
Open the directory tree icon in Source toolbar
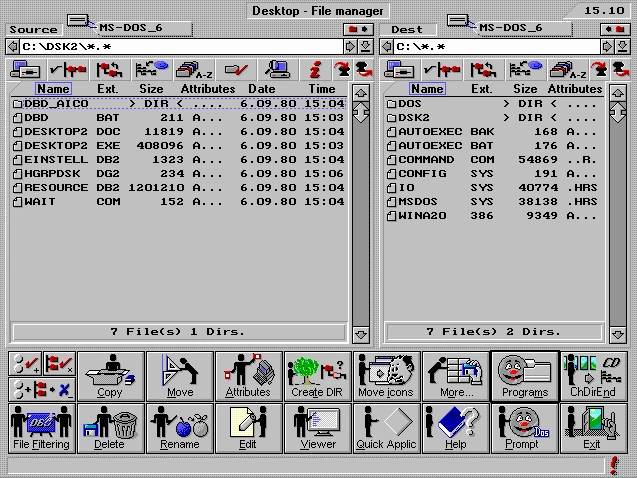coord(152,70)
